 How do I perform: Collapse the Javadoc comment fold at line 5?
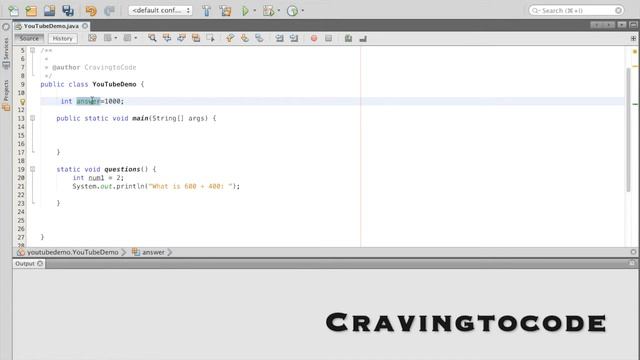[33, 51]
